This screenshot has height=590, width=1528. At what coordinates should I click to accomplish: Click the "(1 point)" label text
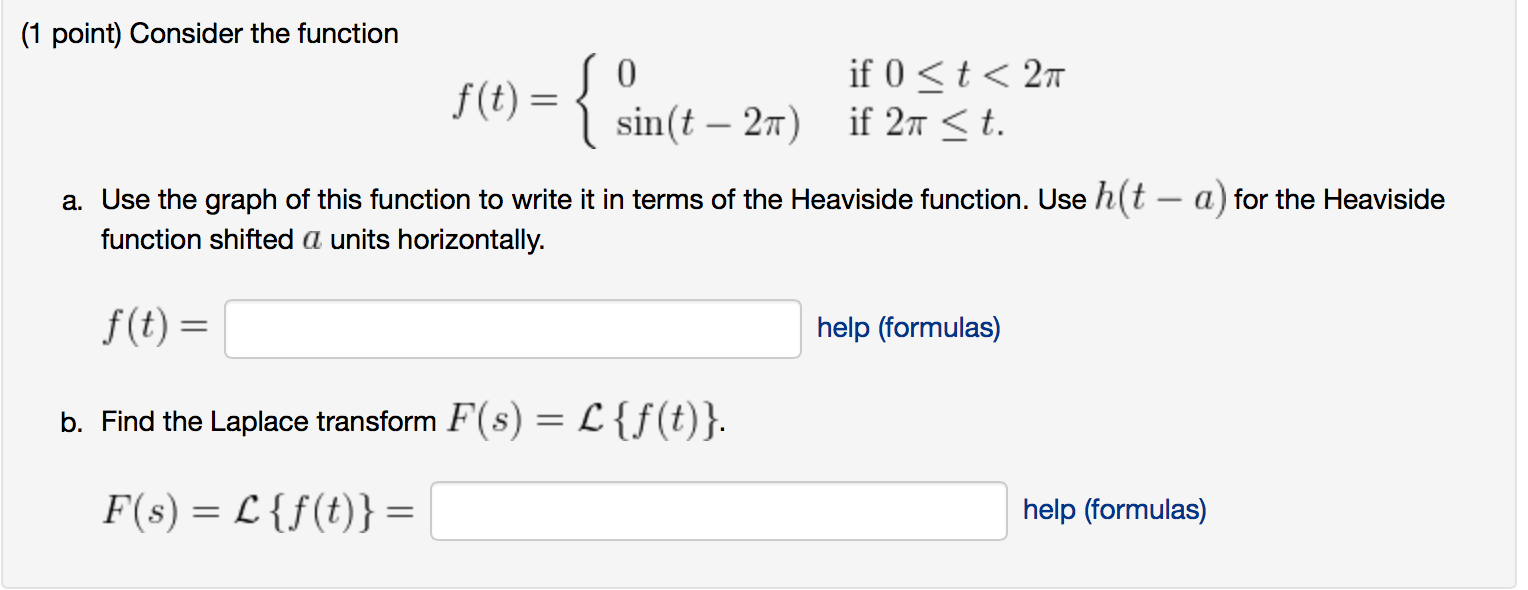72,34
